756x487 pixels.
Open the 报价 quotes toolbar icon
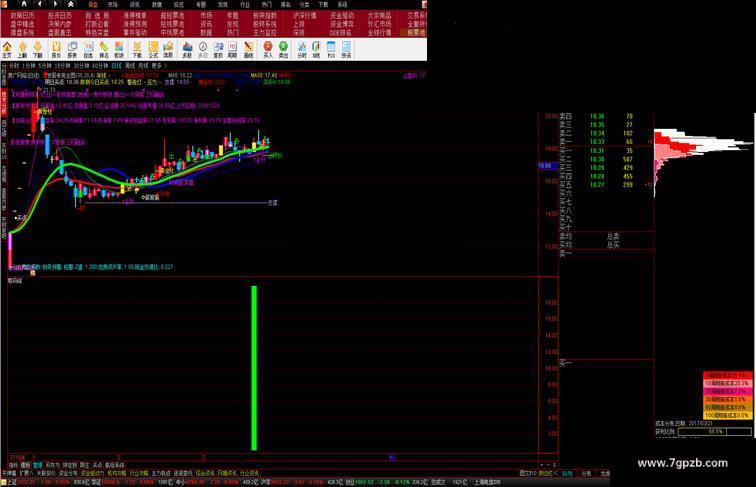[x=56, y=50]
